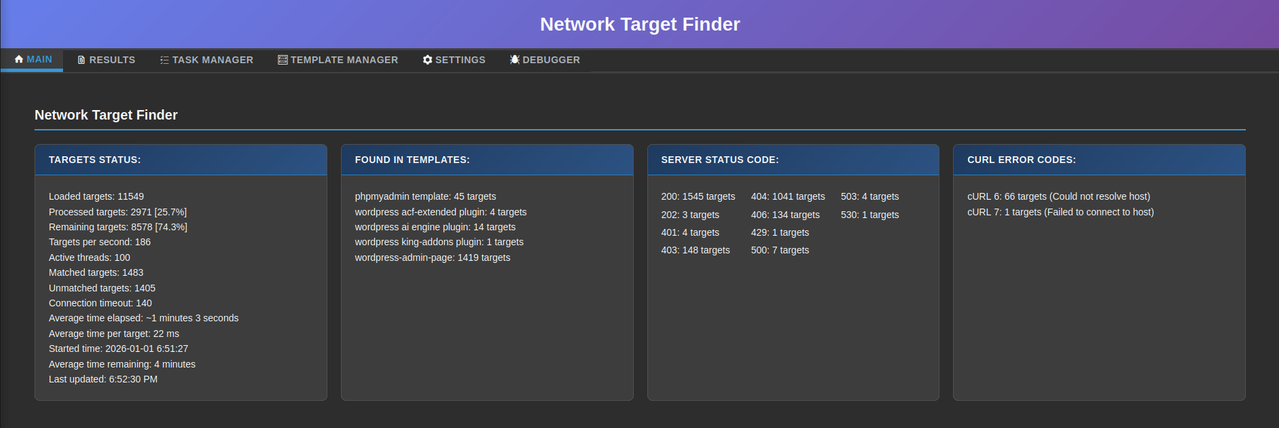This screenshot has height=428, width=1279.
Task: Click the 404 status code entry
Action: coord(788,197)
